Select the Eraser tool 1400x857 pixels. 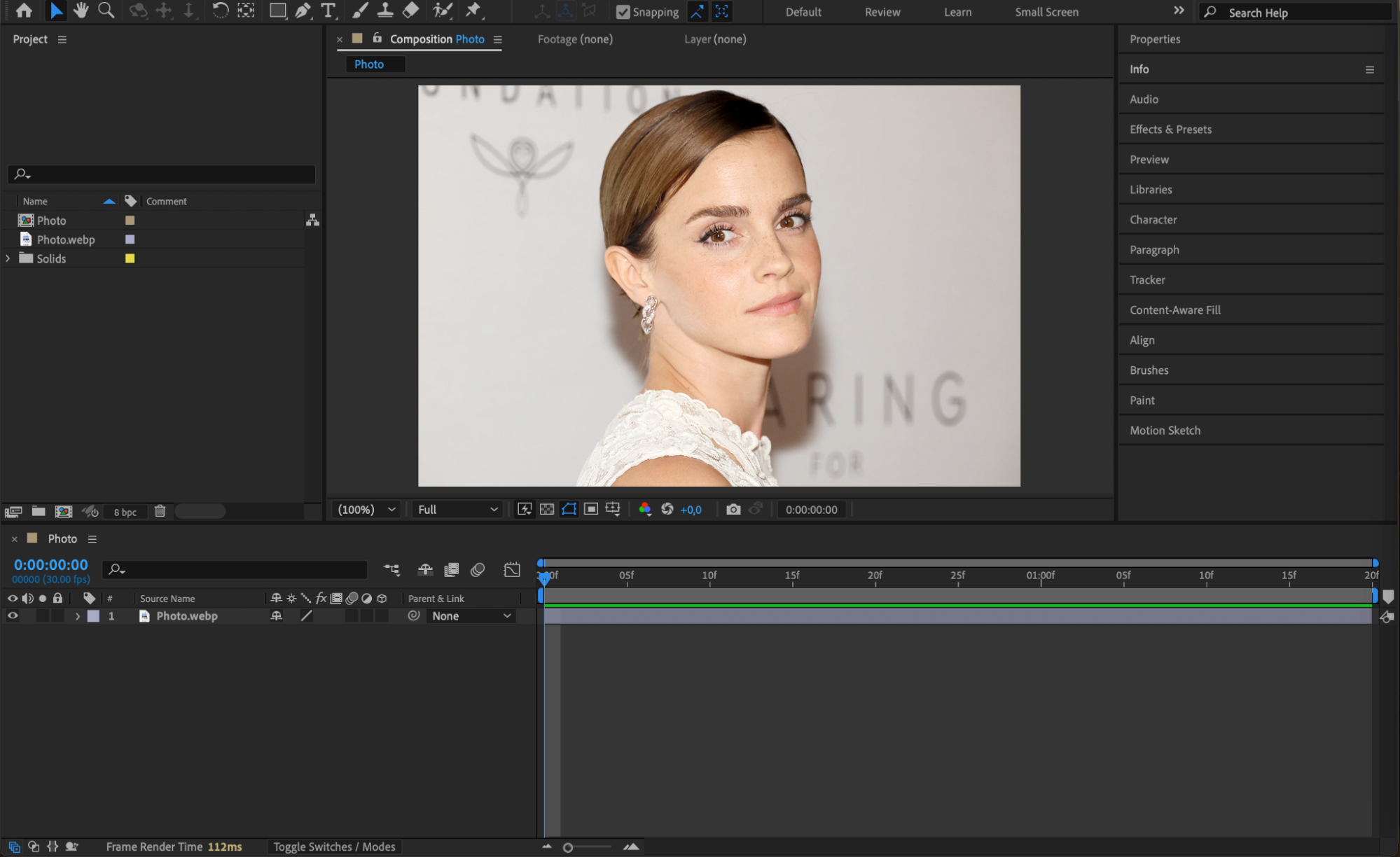tap(411, 11)
